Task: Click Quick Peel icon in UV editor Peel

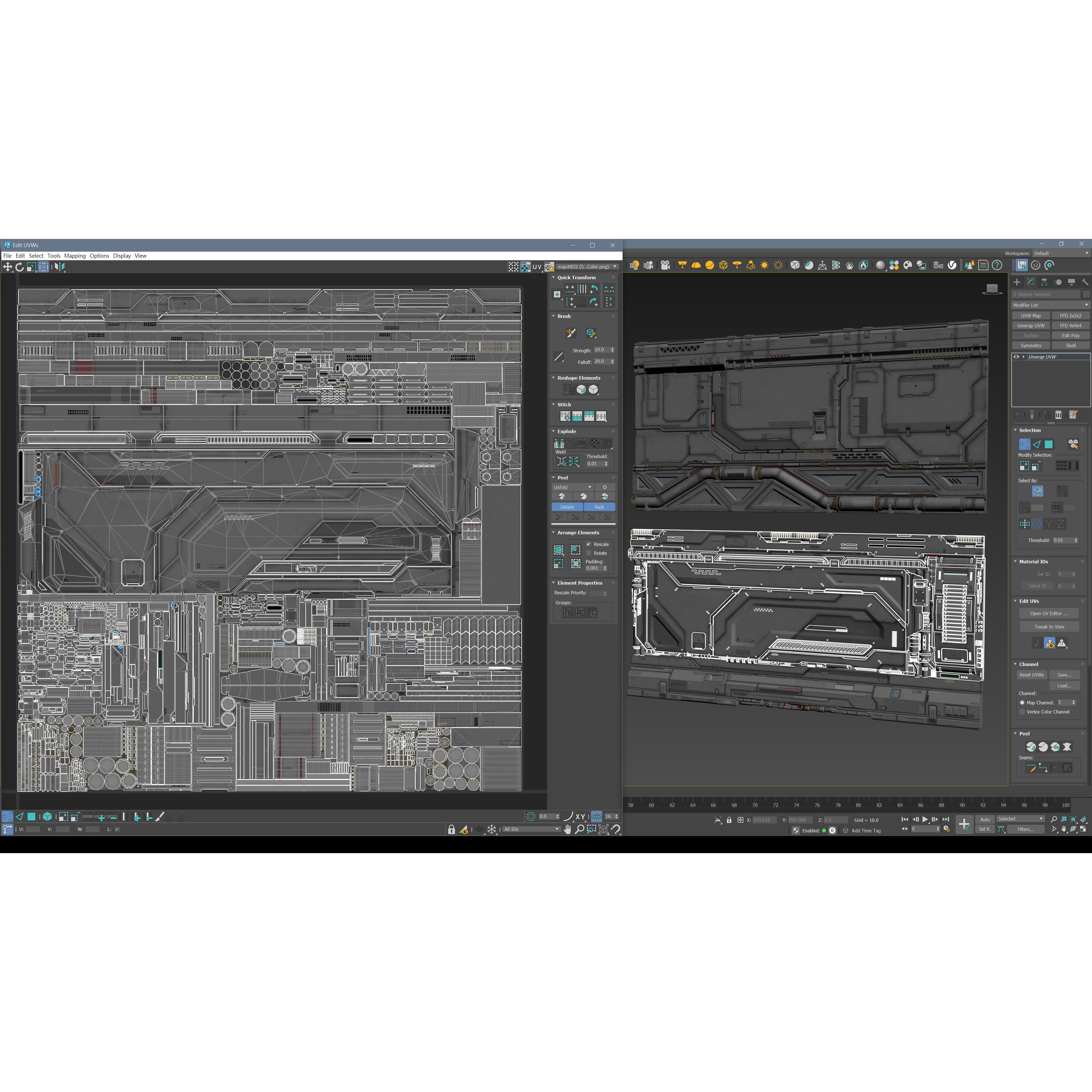Action: click(562, 496)
